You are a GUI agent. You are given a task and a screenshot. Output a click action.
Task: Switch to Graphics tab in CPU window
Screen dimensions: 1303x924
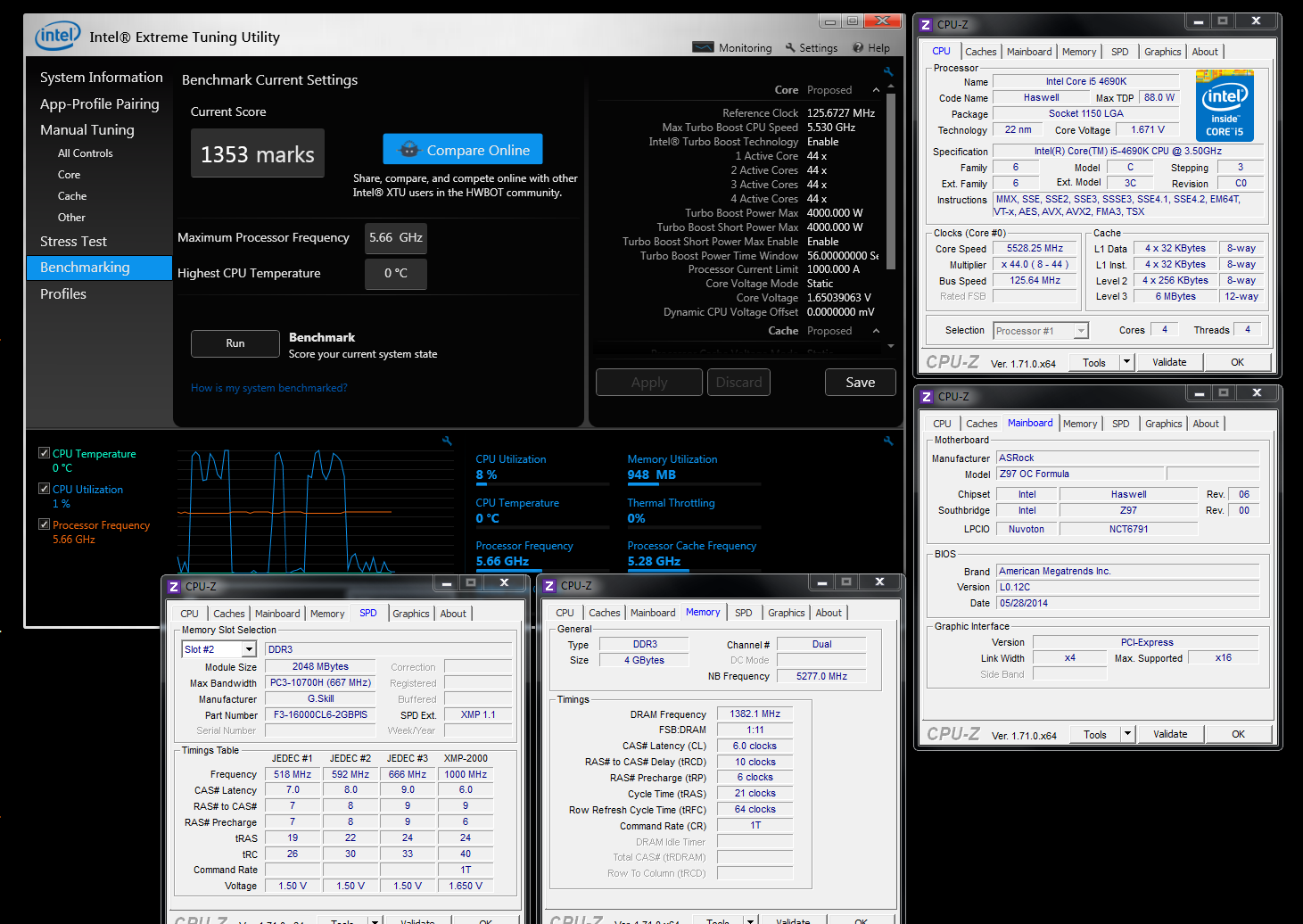point(1162,52)
